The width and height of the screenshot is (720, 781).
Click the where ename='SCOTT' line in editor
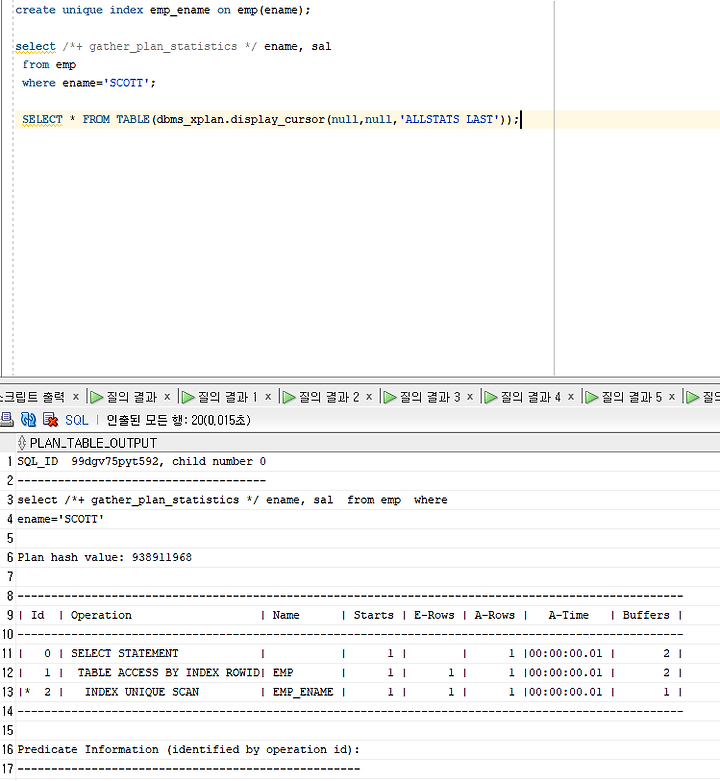89,83
